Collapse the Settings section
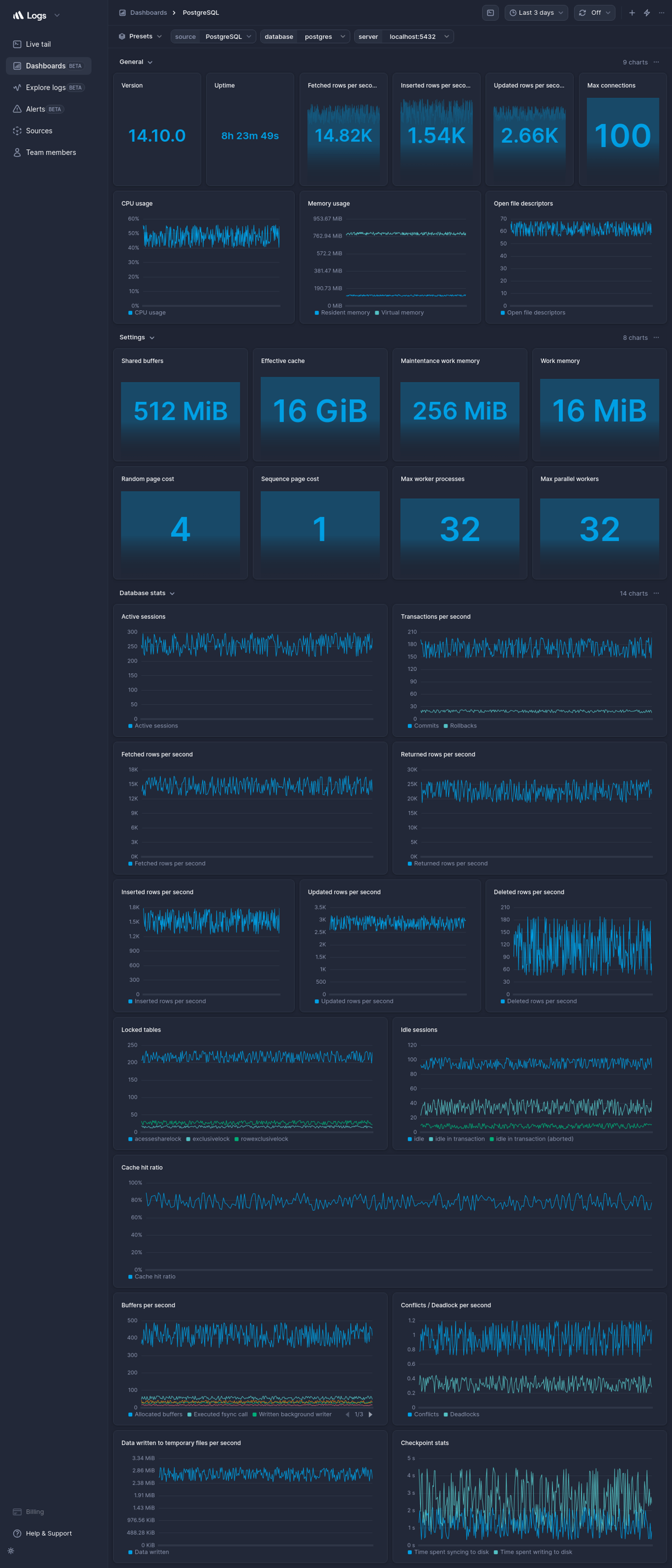 point(137,337)
